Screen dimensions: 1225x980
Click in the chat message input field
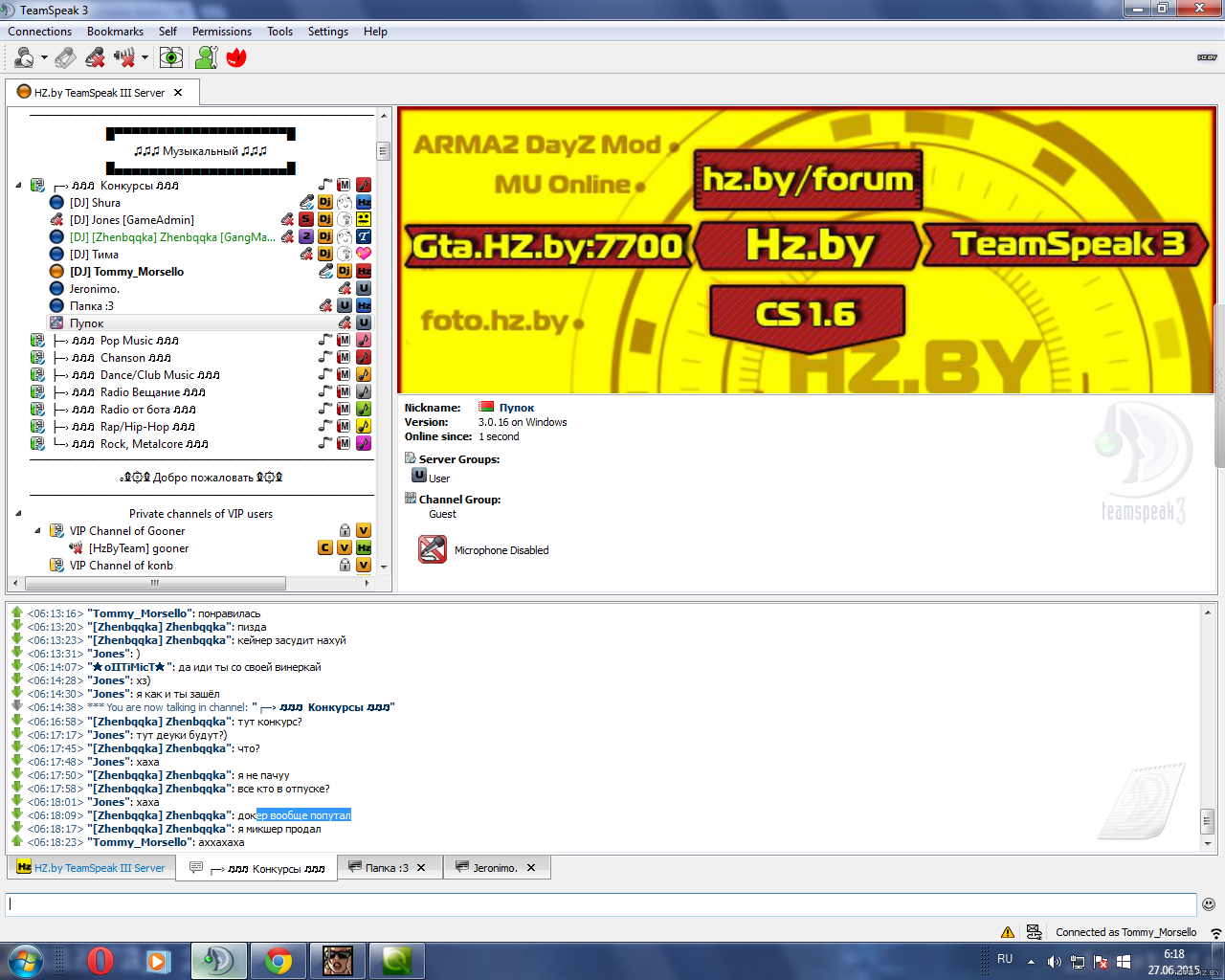(x=601, y=903)
